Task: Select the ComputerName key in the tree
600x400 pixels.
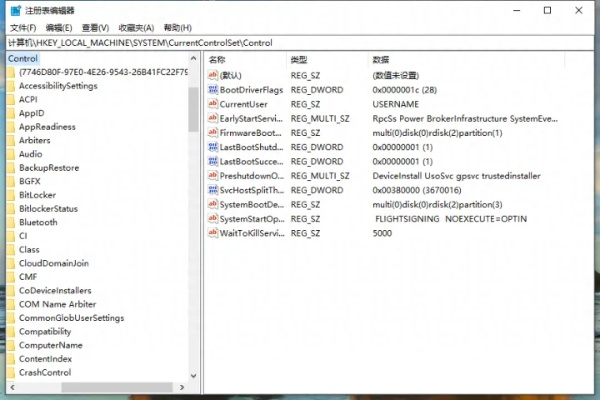Action: pyautogui.click(x=50, y=345)
